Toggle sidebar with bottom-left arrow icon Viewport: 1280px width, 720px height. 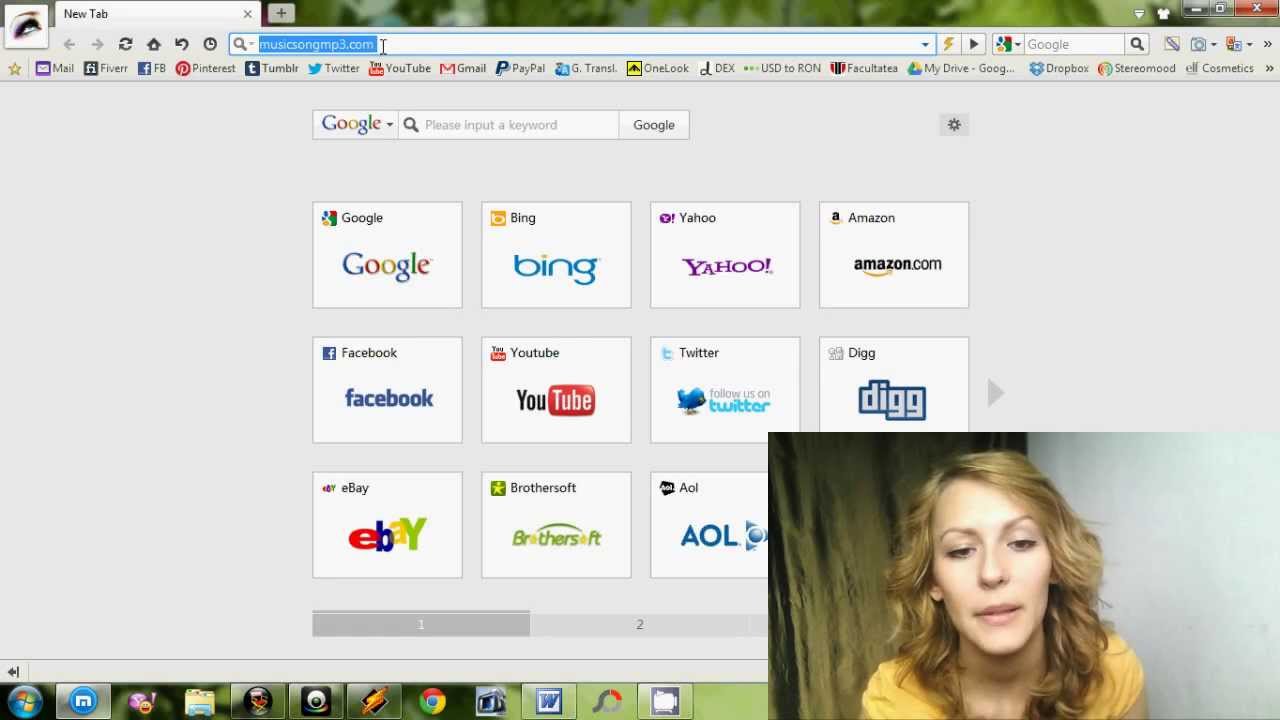pos(13,672)
